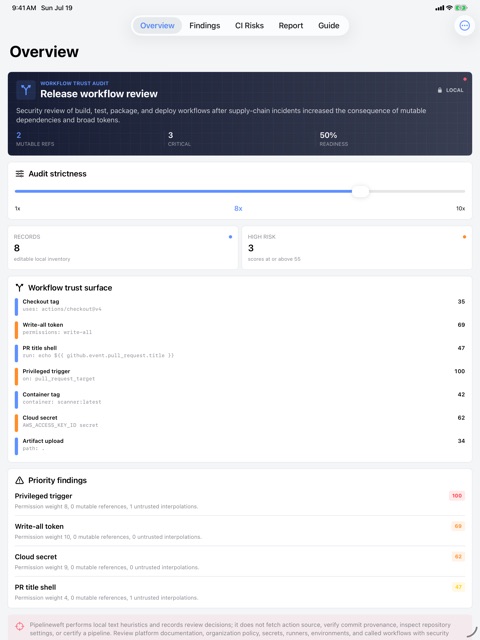Open Privileged trigger priority finding
This screenshot has height=640, width=480.
(x=240, y=501)
